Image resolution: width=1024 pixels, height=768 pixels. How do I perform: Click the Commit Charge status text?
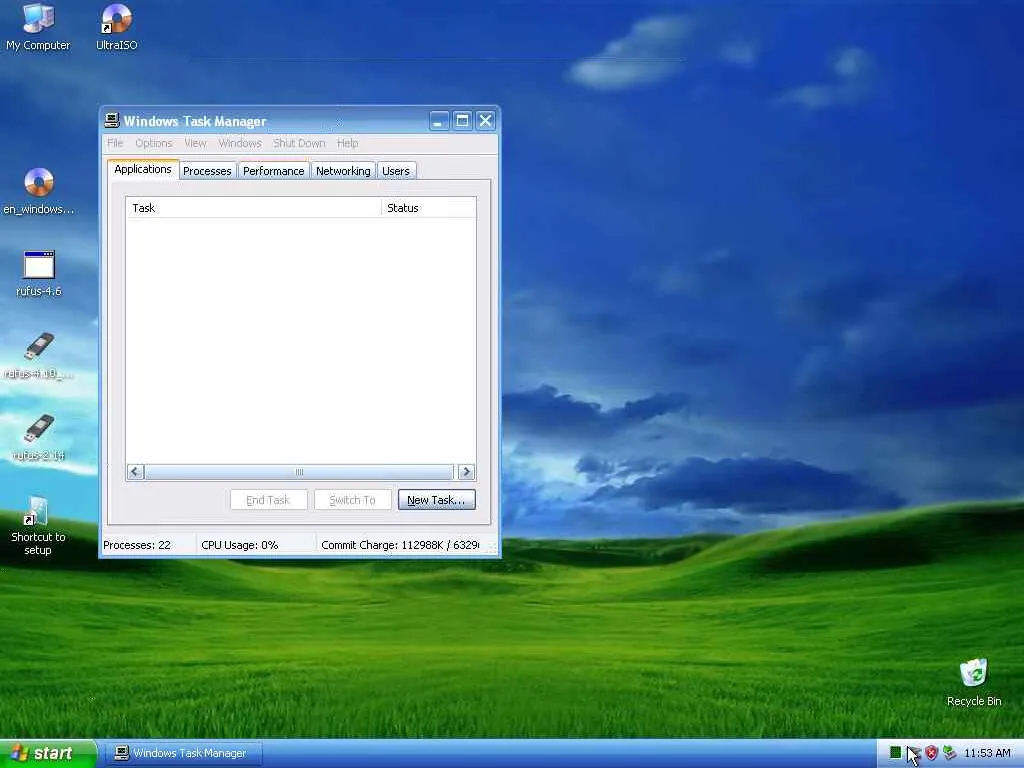400,545
